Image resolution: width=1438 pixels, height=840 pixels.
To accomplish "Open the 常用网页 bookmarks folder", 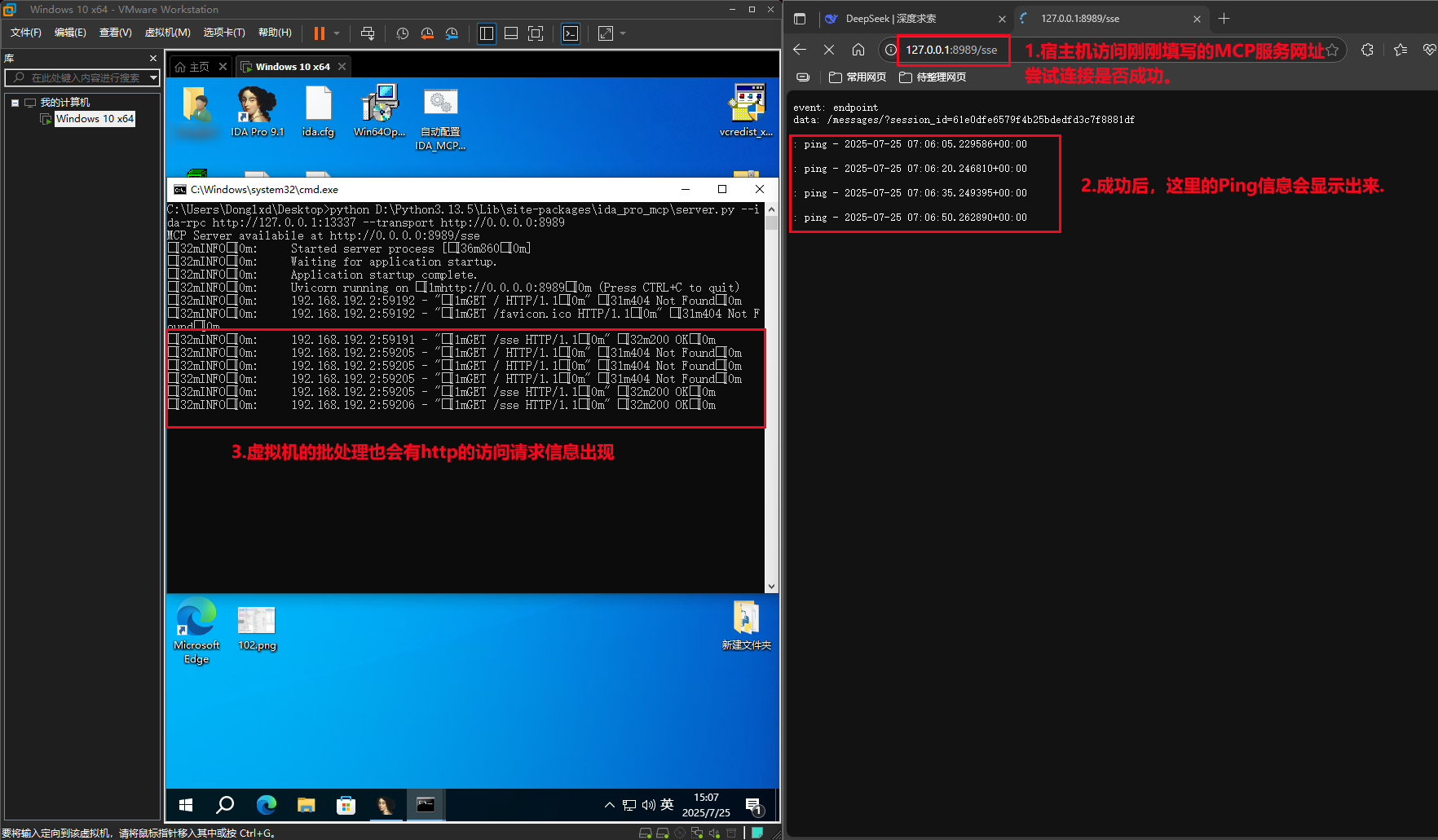I will pyautogui.click(x=858, y=77).
